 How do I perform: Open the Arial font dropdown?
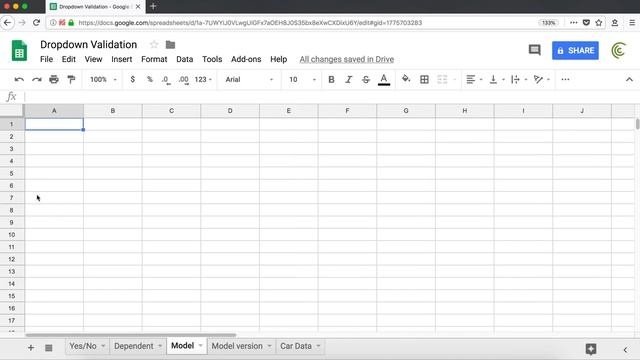click(249, 80)
